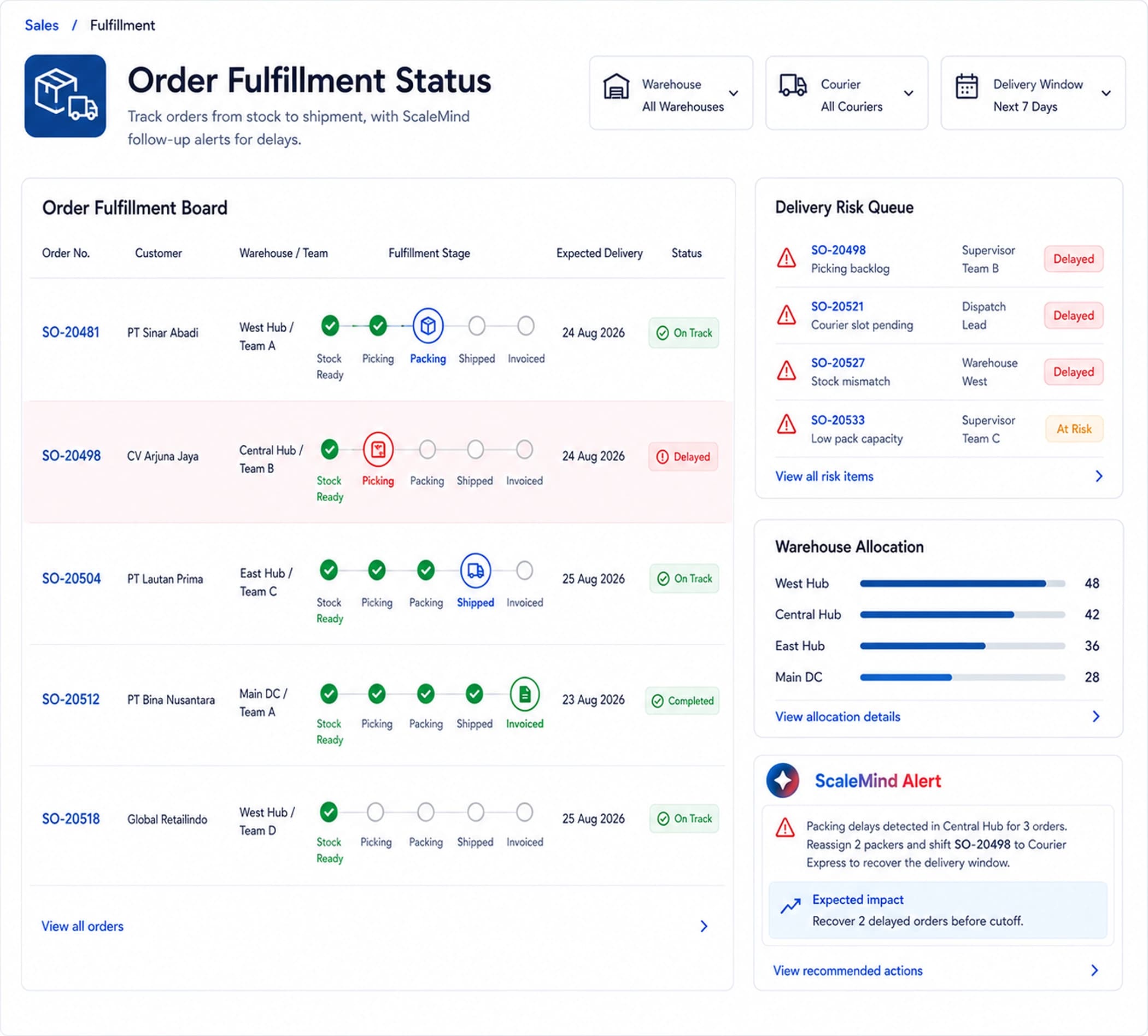Click the courier truck icon in filter

[x=793, y=85]
